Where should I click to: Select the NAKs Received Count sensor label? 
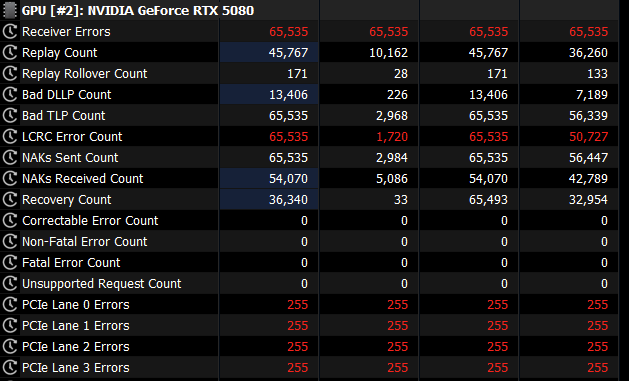tap(83, 178)
